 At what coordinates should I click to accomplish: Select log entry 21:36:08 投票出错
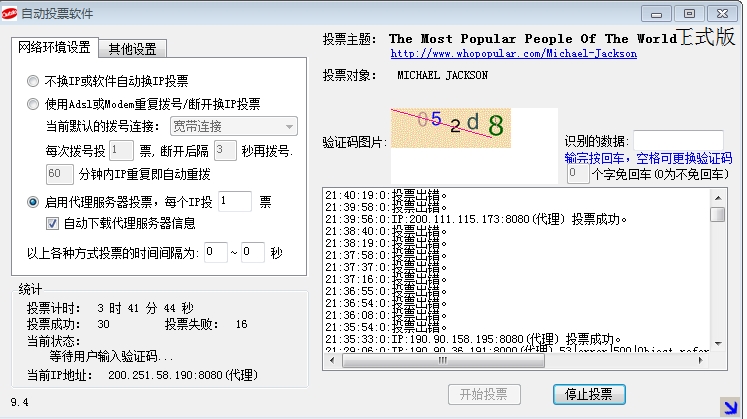pos(386,315)
